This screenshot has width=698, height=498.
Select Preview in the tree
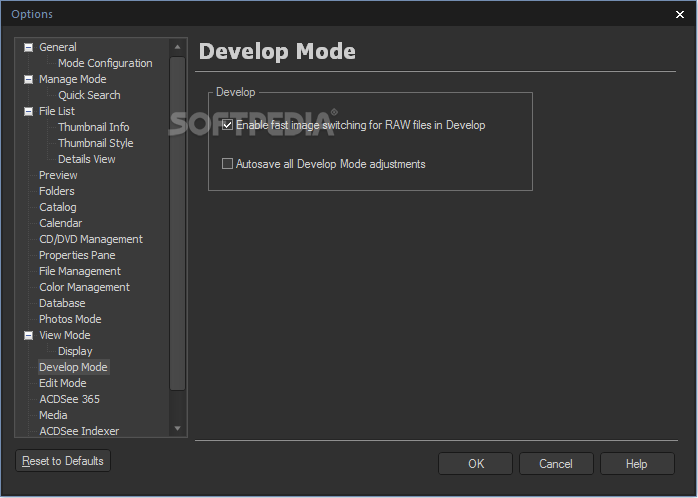click(58, 175)
